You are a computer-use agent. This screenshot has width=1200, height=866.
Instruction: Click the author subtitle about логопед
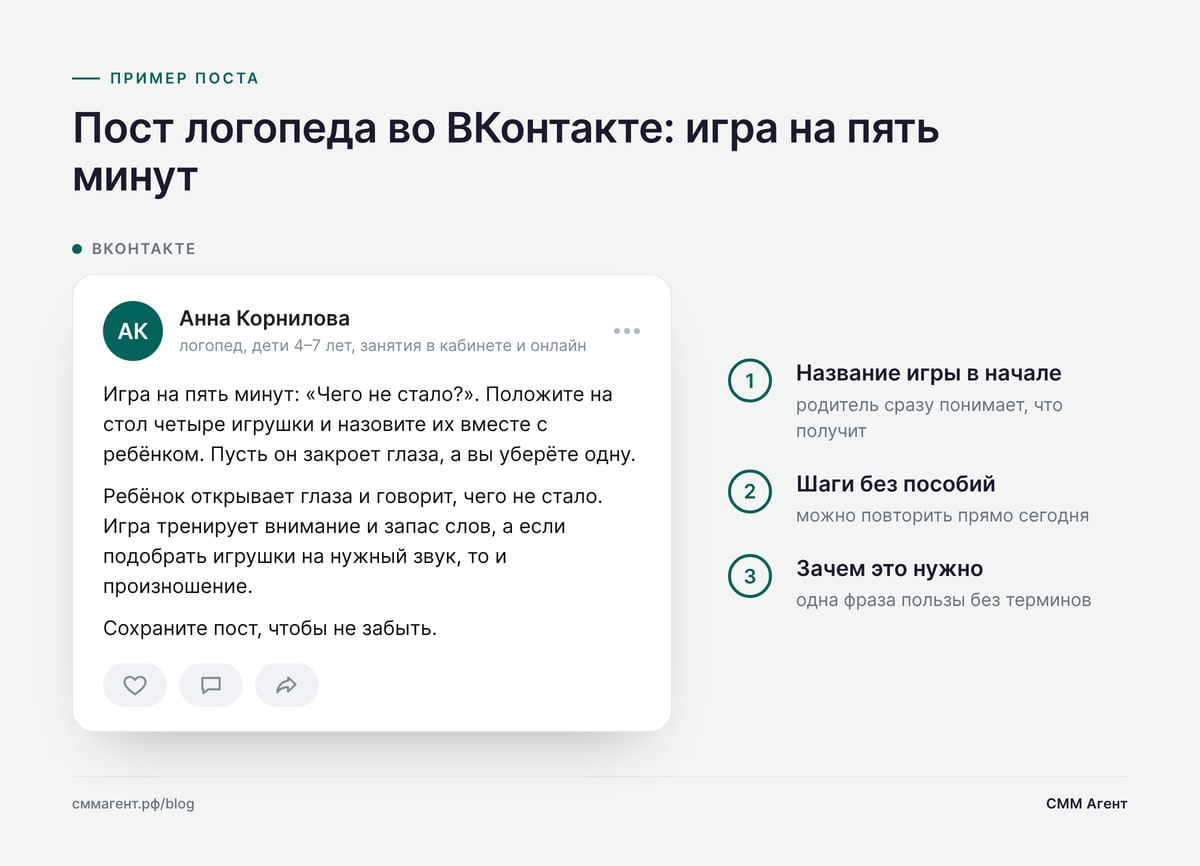pyautogui.click(x=383, y=346)
